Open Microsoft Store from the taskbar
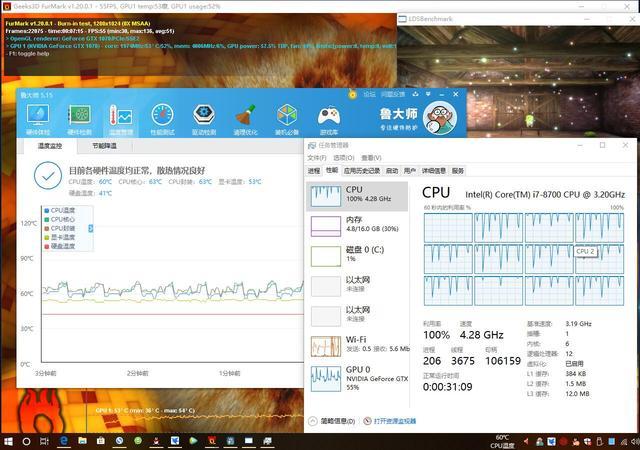The width and height of the screenshot is (640, 450). (x=101, y=441)
